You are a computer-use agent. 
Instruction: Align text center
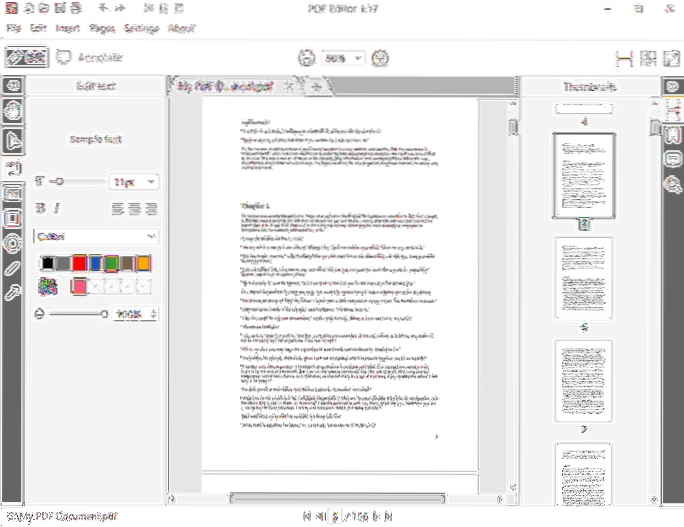coord(134,209)
